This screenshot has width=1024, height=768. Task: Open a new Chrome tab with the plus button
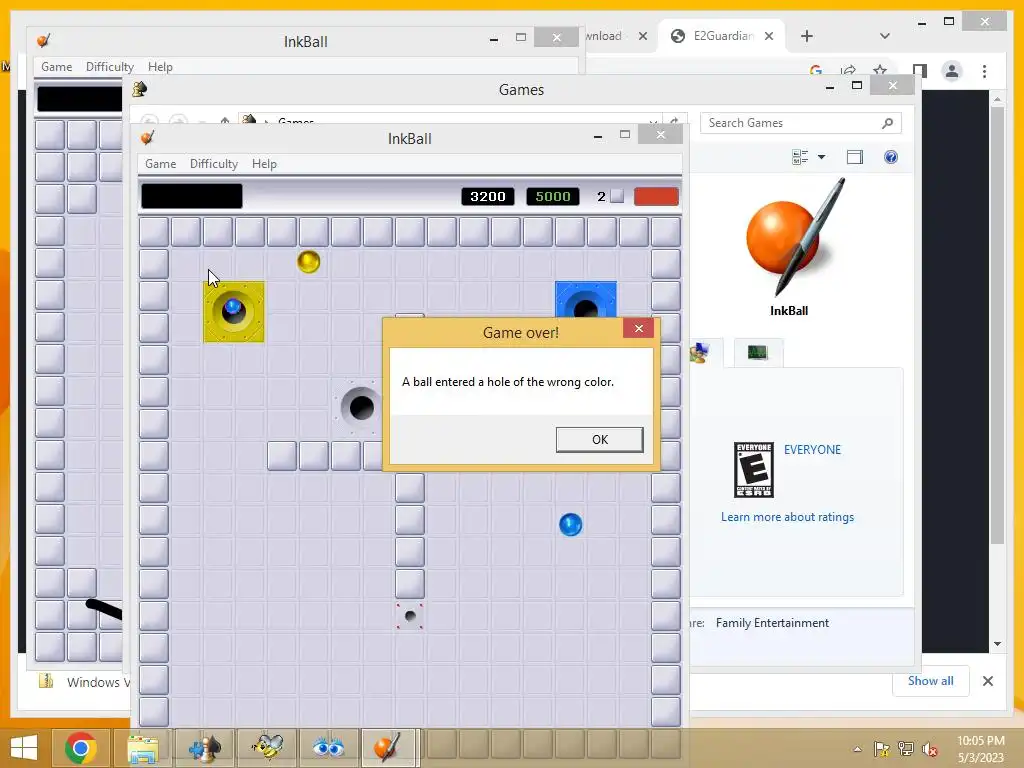pos(807,36)
